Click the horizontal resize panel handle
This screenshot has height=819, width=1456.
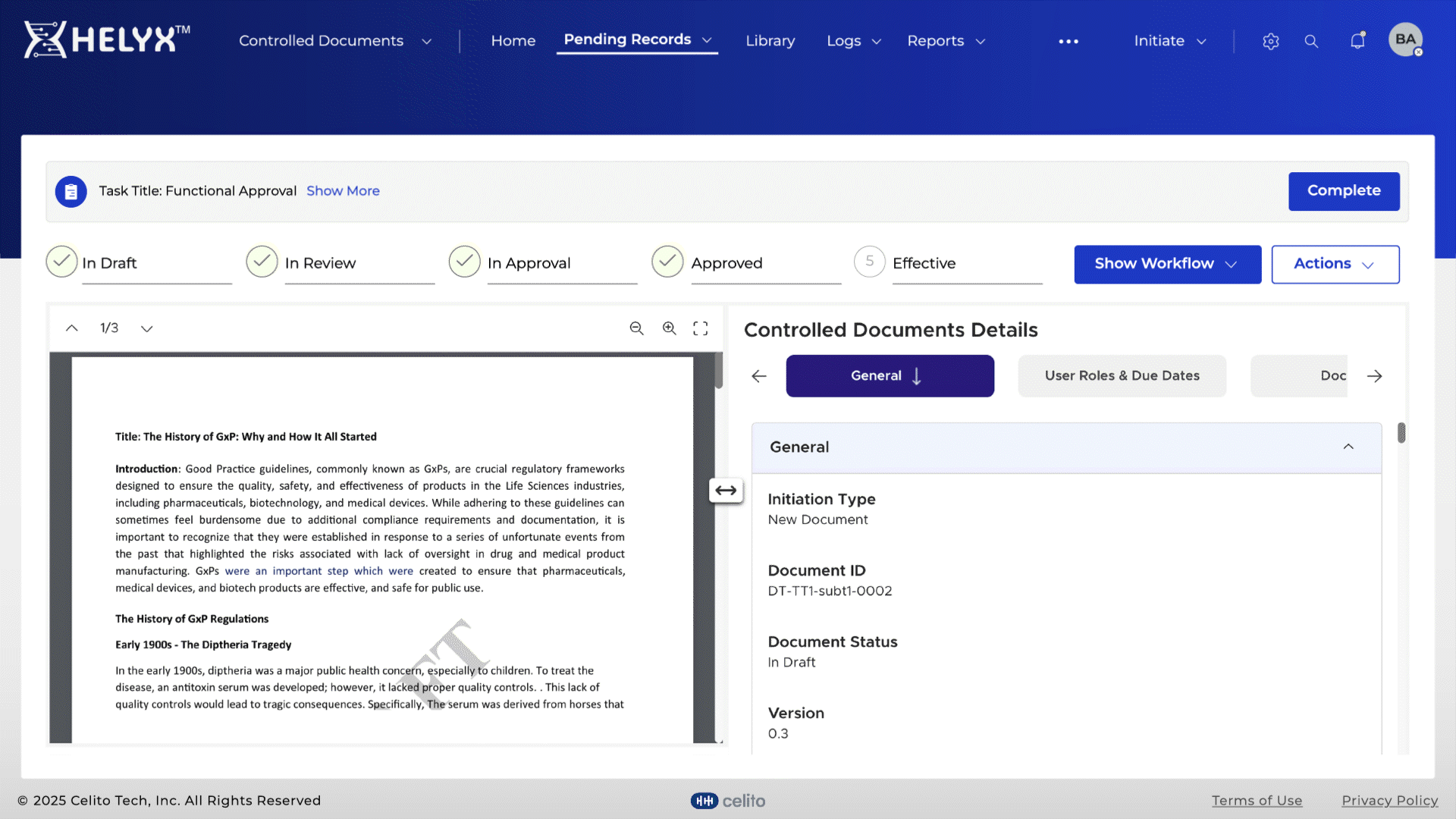coord(726,491)
